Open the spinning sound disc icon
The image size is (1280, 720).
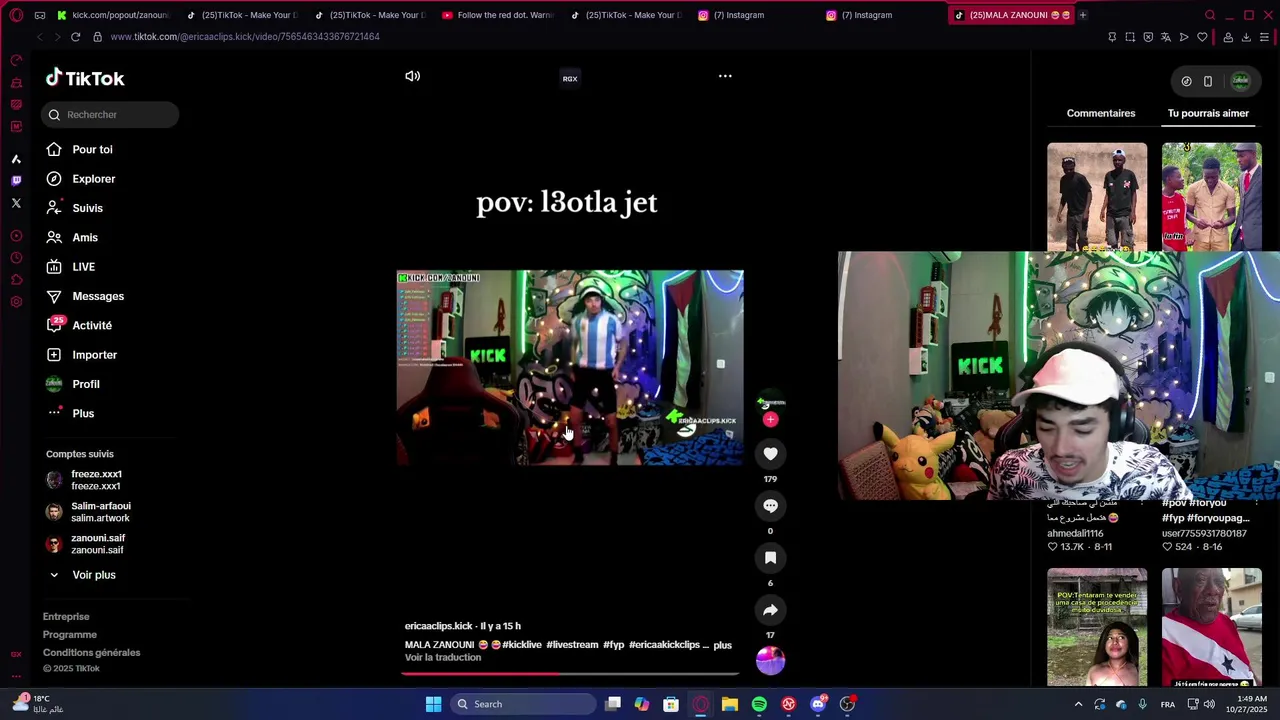click(770, 660)
